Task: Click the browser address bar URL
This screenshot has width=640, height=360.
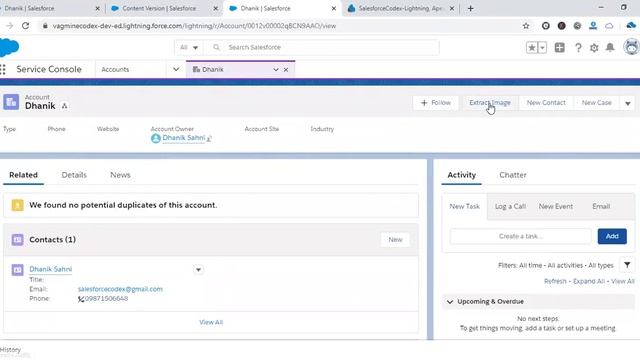Action: click(x=194, y=26)
